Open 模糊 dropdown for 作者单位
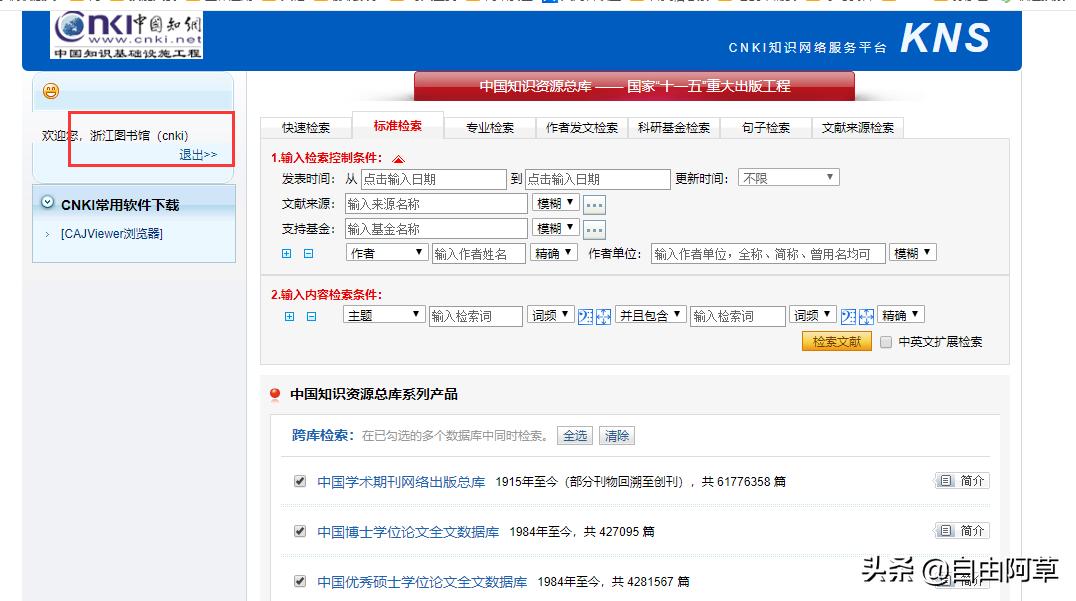 (x=913, y=252)
